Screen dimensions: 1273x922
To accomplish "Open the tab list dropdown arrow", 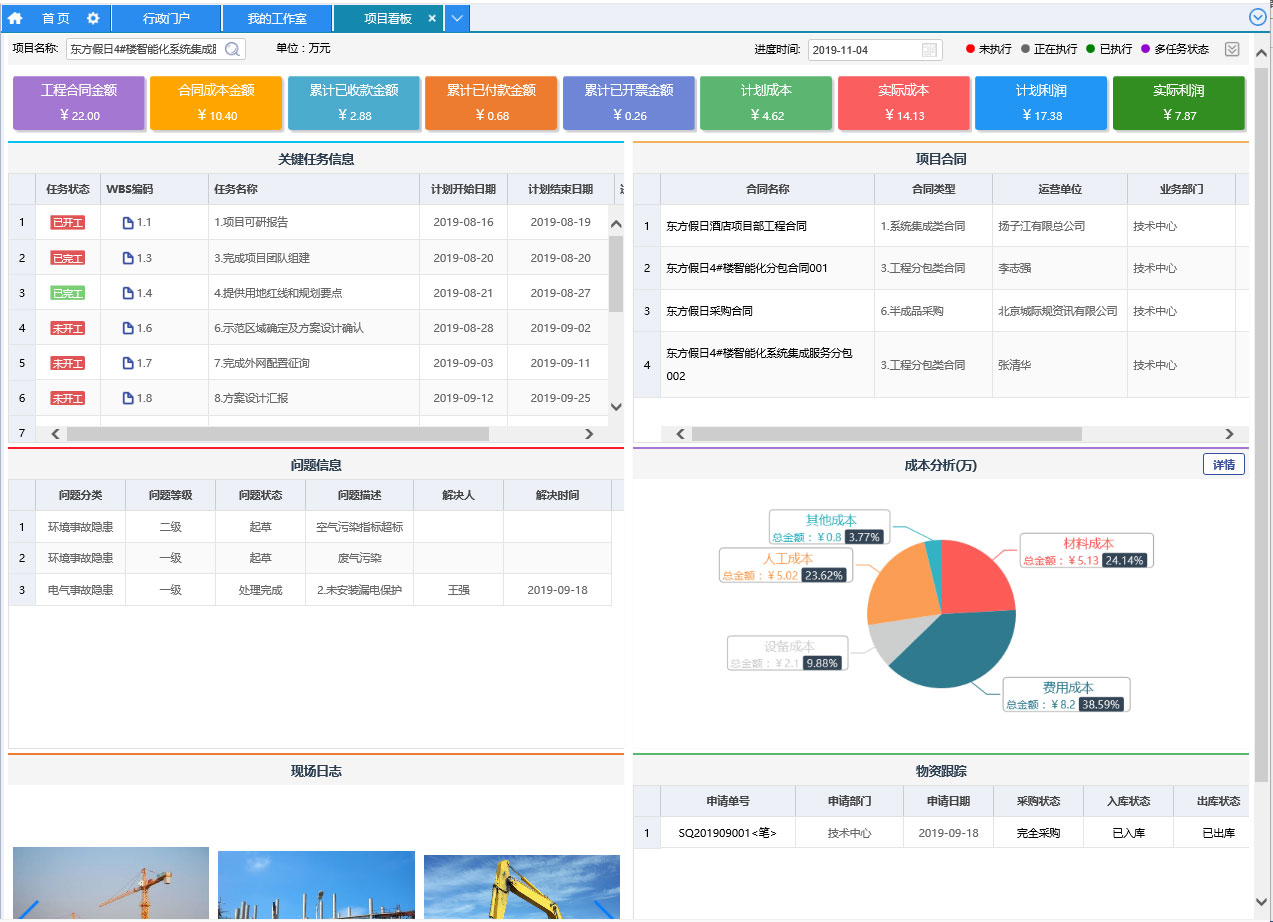I will pos(456,18).
